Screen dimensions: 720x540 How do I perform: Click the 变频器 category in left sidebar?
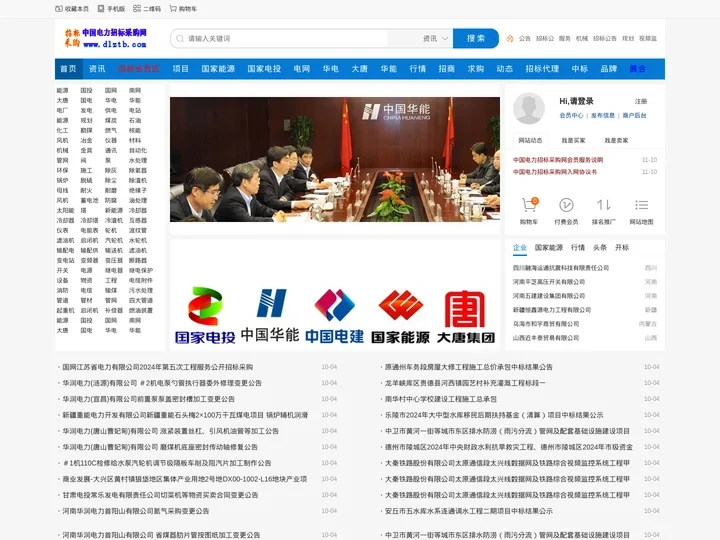(x=89, y=260)
